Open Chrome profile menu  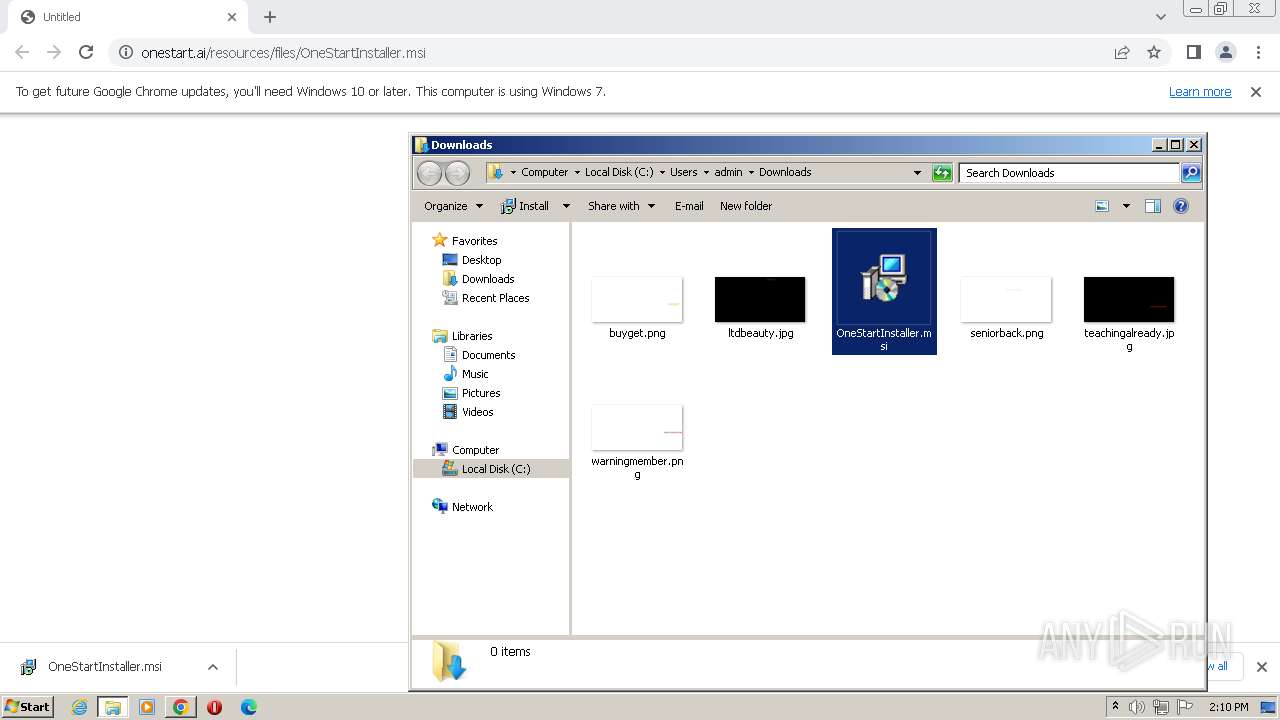pos(1225,52)
